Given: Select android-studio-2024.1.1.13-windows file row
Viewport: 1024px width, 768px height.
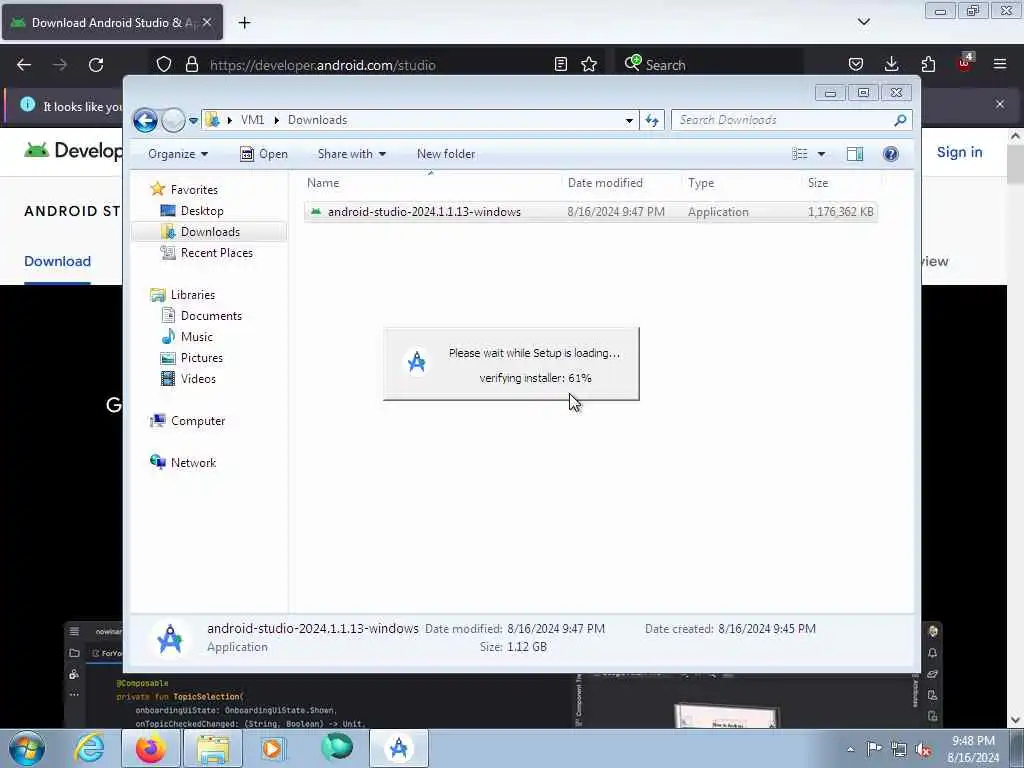Looking at the screenshot, I should 591,212.
